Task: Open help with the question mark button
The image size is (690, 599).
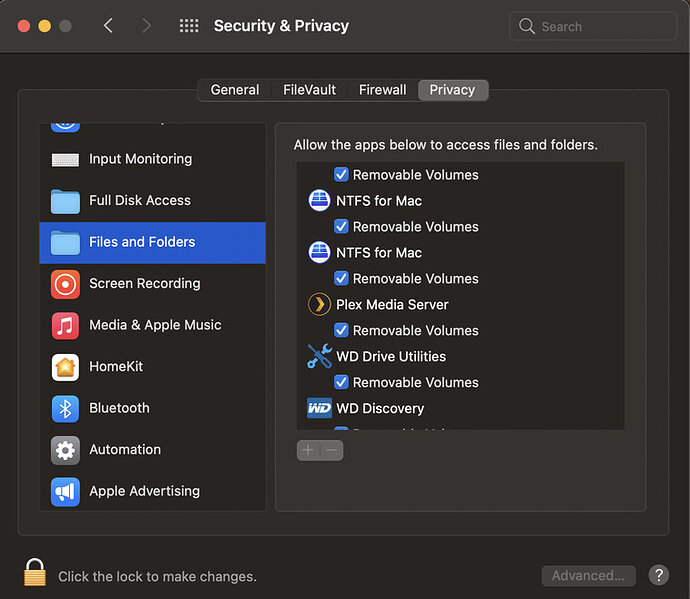Action: point(658,575)
